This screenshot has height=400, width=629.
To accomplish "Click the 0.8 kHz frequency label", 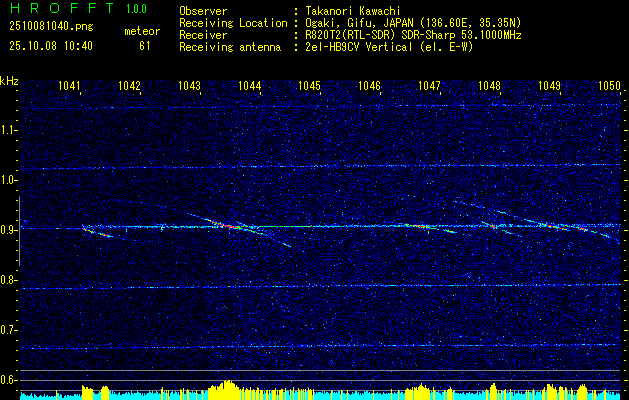I will [x=8, y=280].
